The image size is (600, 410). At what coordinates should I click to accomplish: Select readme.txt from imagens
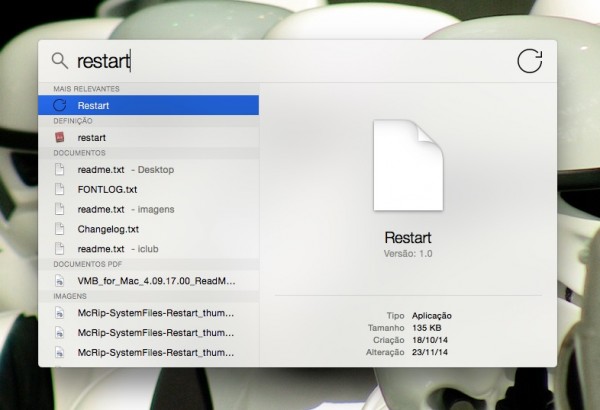(148, 209)
